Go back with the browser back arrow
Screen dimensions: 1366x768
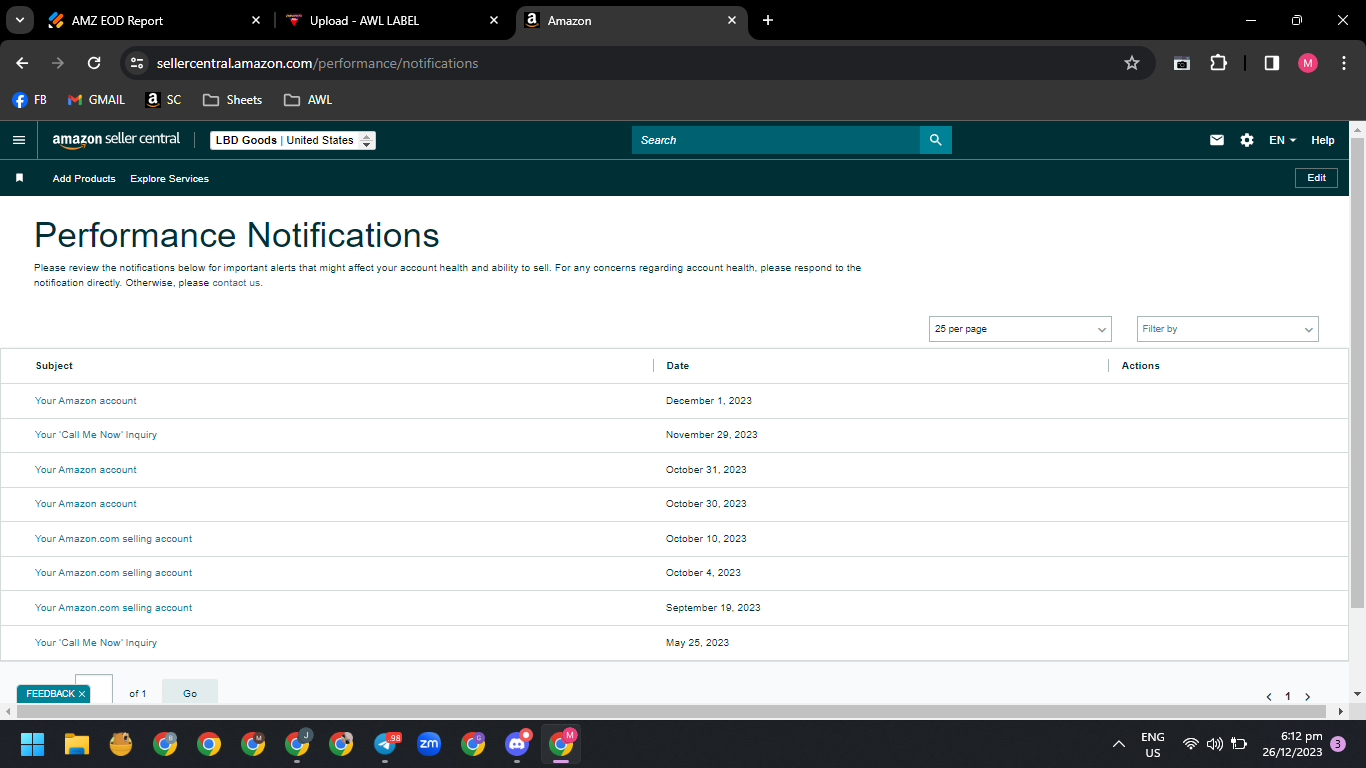pos(22,63)
